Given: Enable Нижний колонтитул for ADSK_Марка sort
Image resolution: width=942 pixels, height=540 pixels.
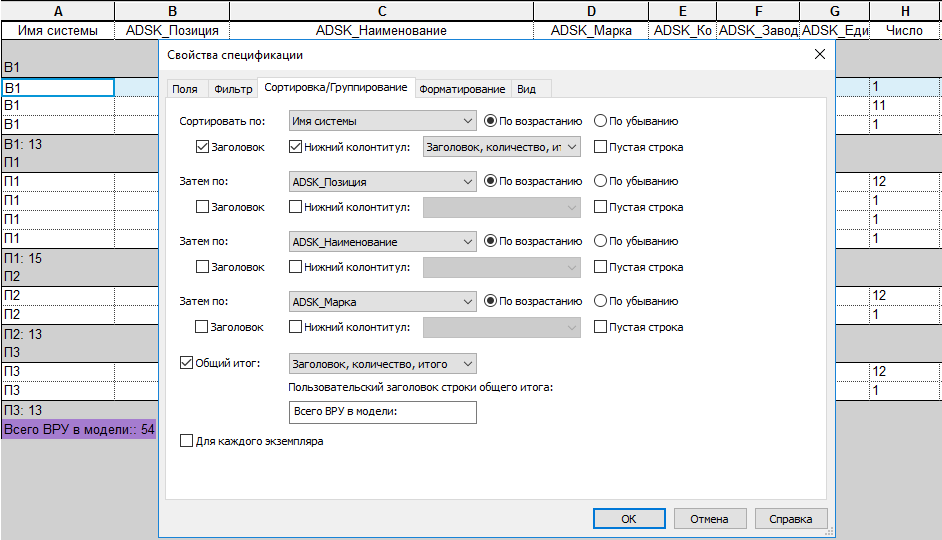Looking at the screenshot, I should tap(295, 327).
